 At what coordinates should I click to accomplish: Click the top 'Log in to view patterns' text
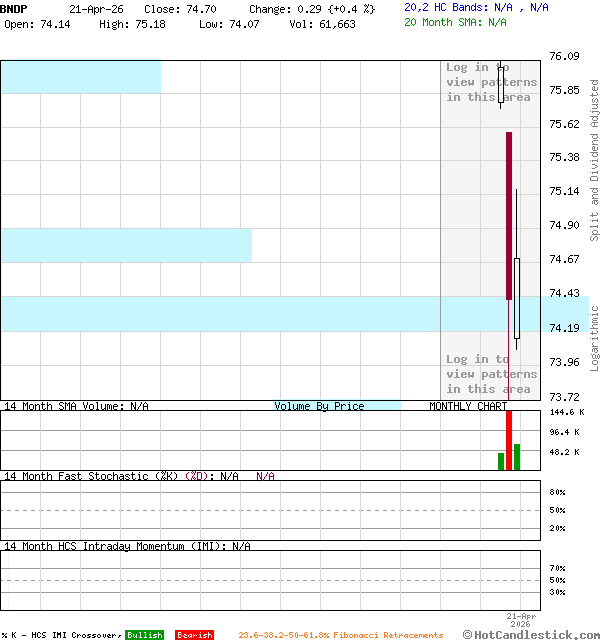click(x=491, y=83)
